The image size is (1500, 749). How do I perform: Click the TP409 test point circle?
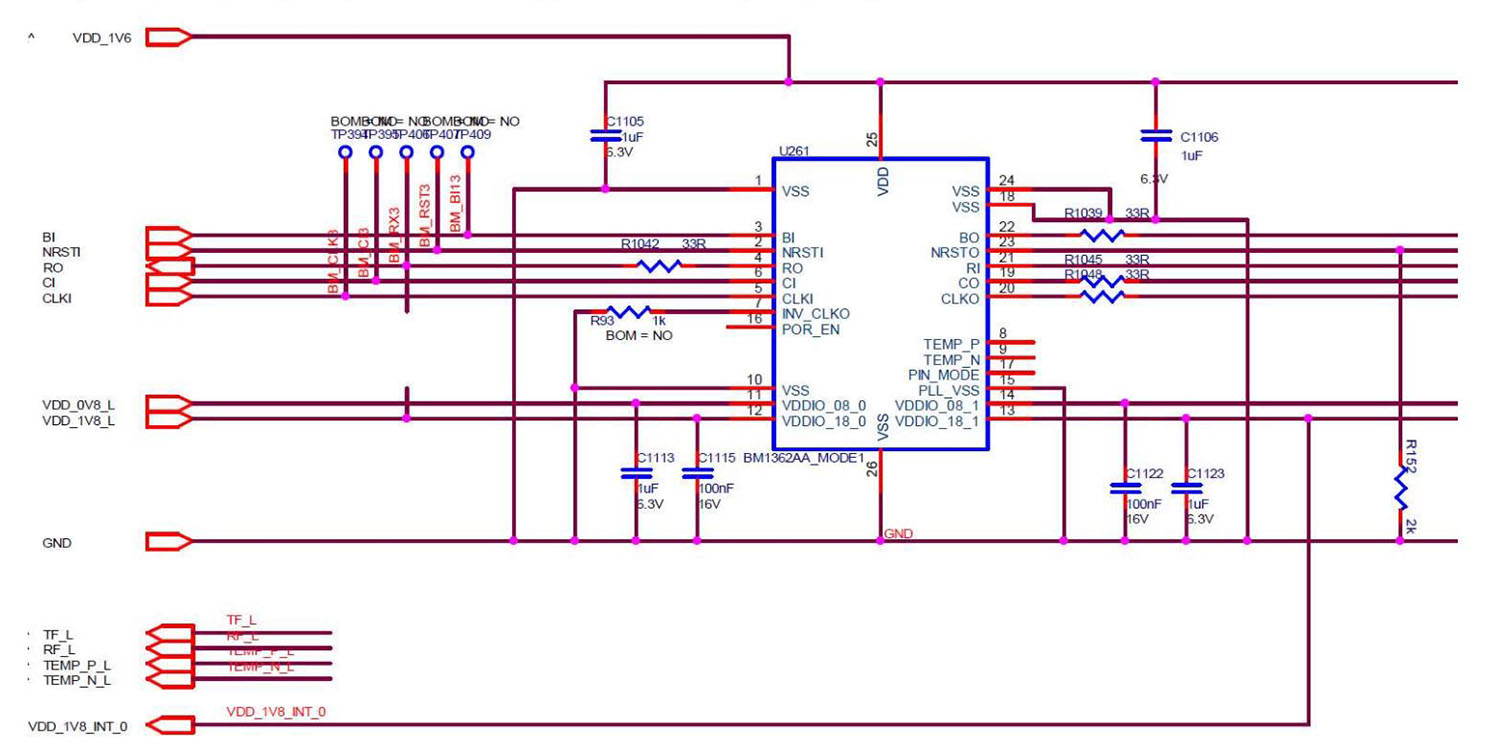click(x=467, y=152)
